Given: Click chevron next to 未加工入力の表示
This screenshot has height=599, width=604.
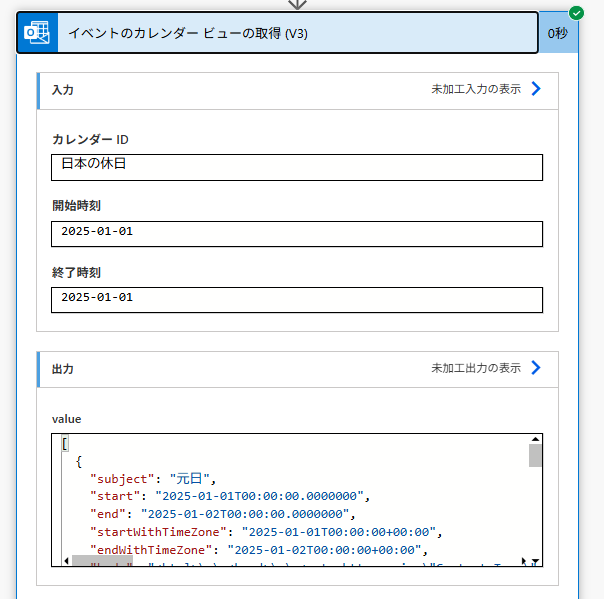Looking at the screenshot, I should pos(536,89).
